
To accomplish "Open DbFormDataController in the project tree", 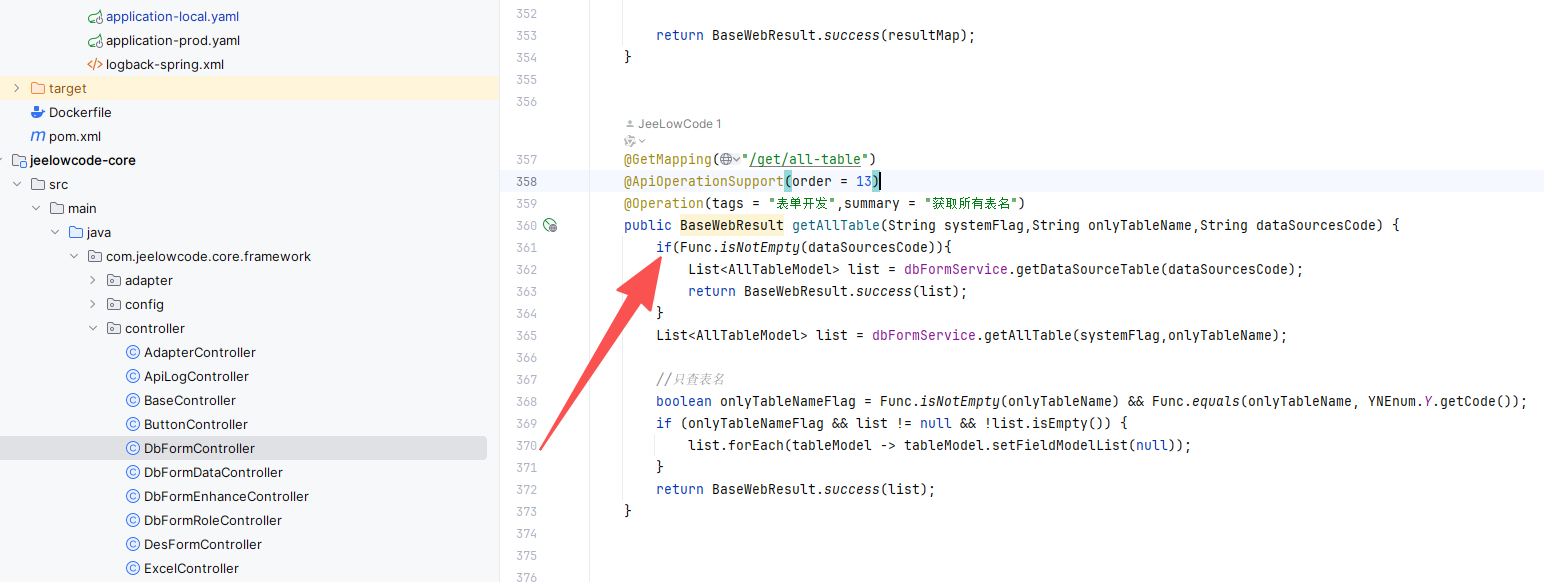I will [x=213, y=473].
